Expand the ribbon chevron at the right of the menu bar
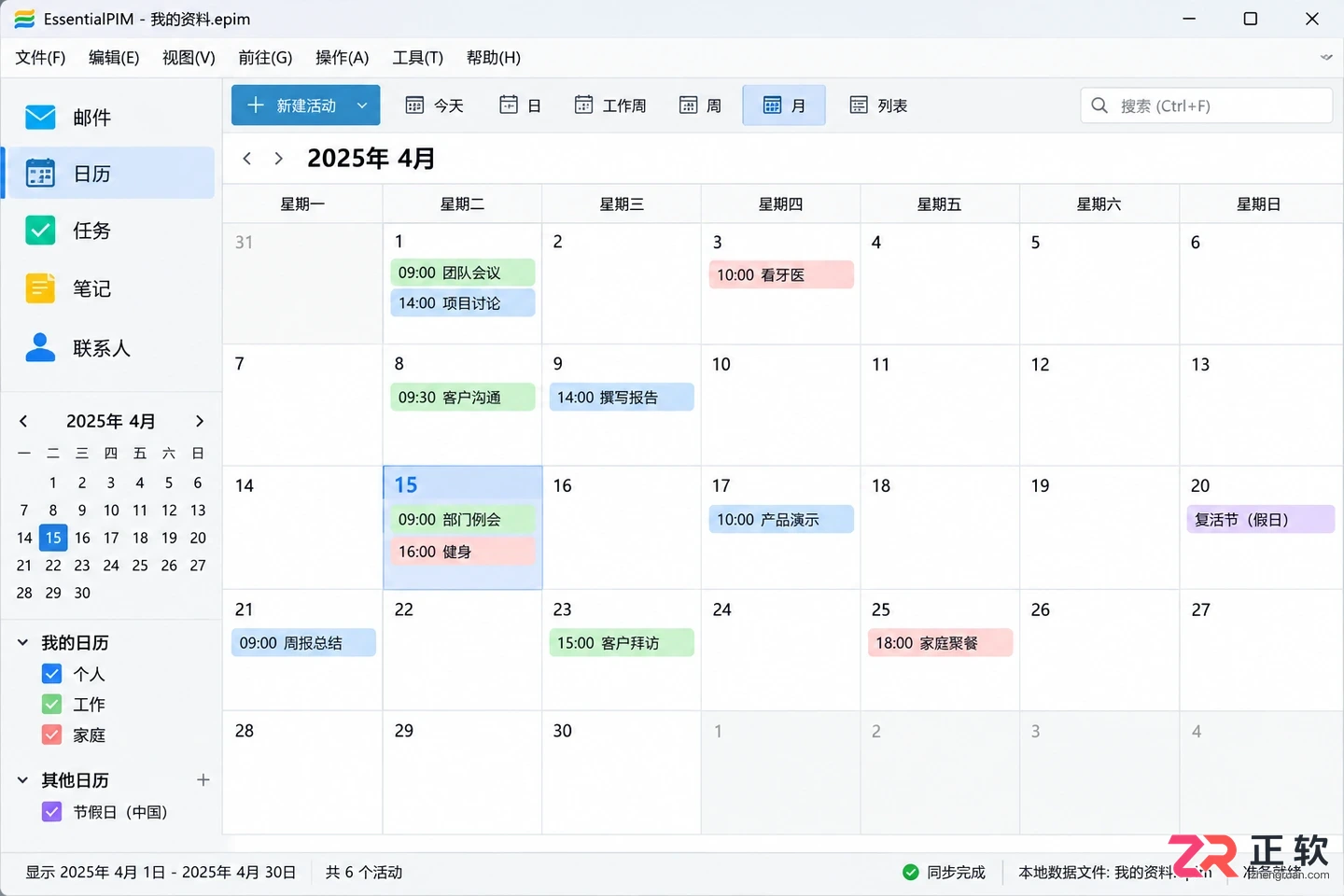Screen dimensions: 1344x896 (1326, 57)
